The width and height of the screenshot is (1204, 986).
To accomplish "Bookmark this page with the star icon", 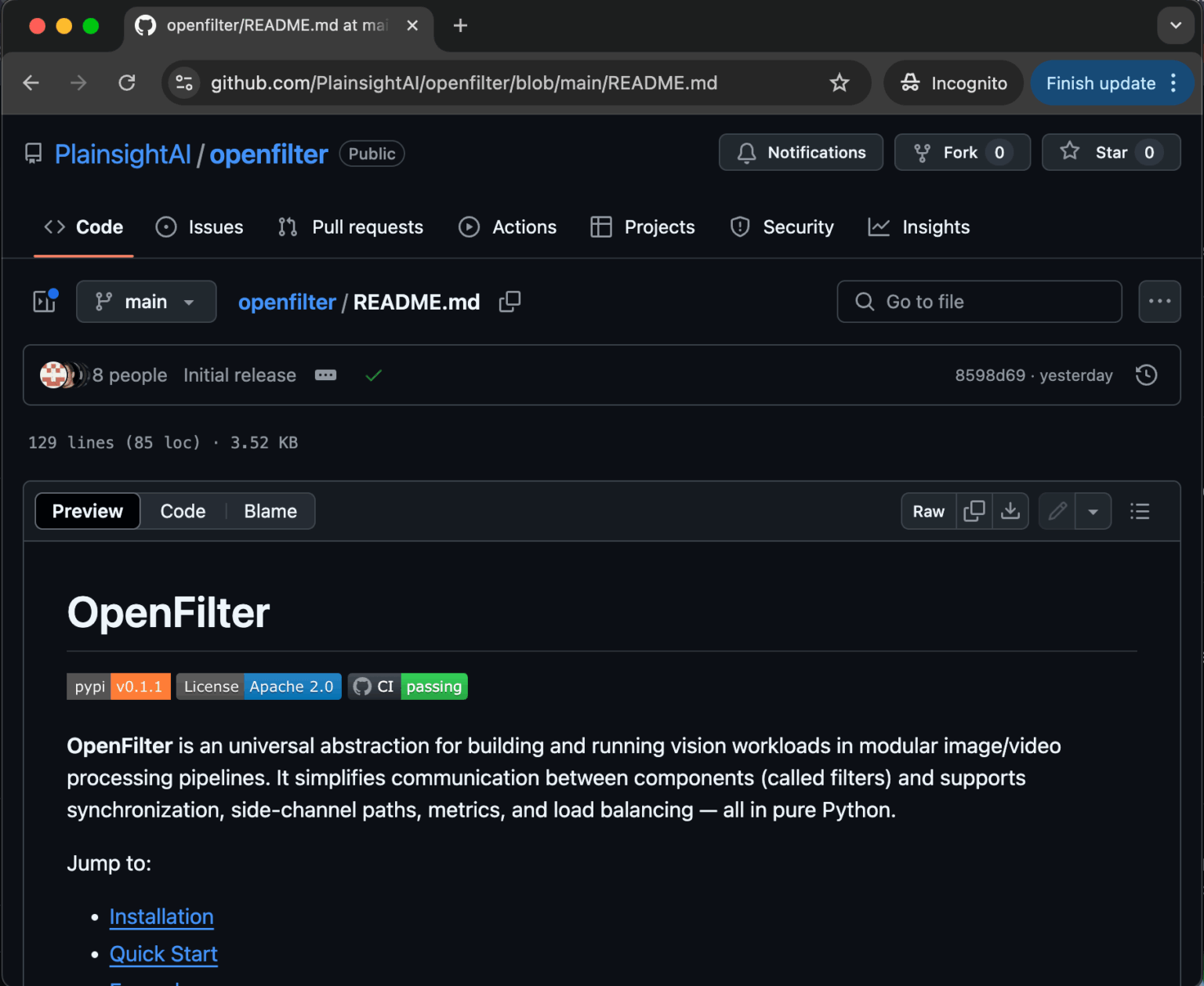I will point(840,83).
